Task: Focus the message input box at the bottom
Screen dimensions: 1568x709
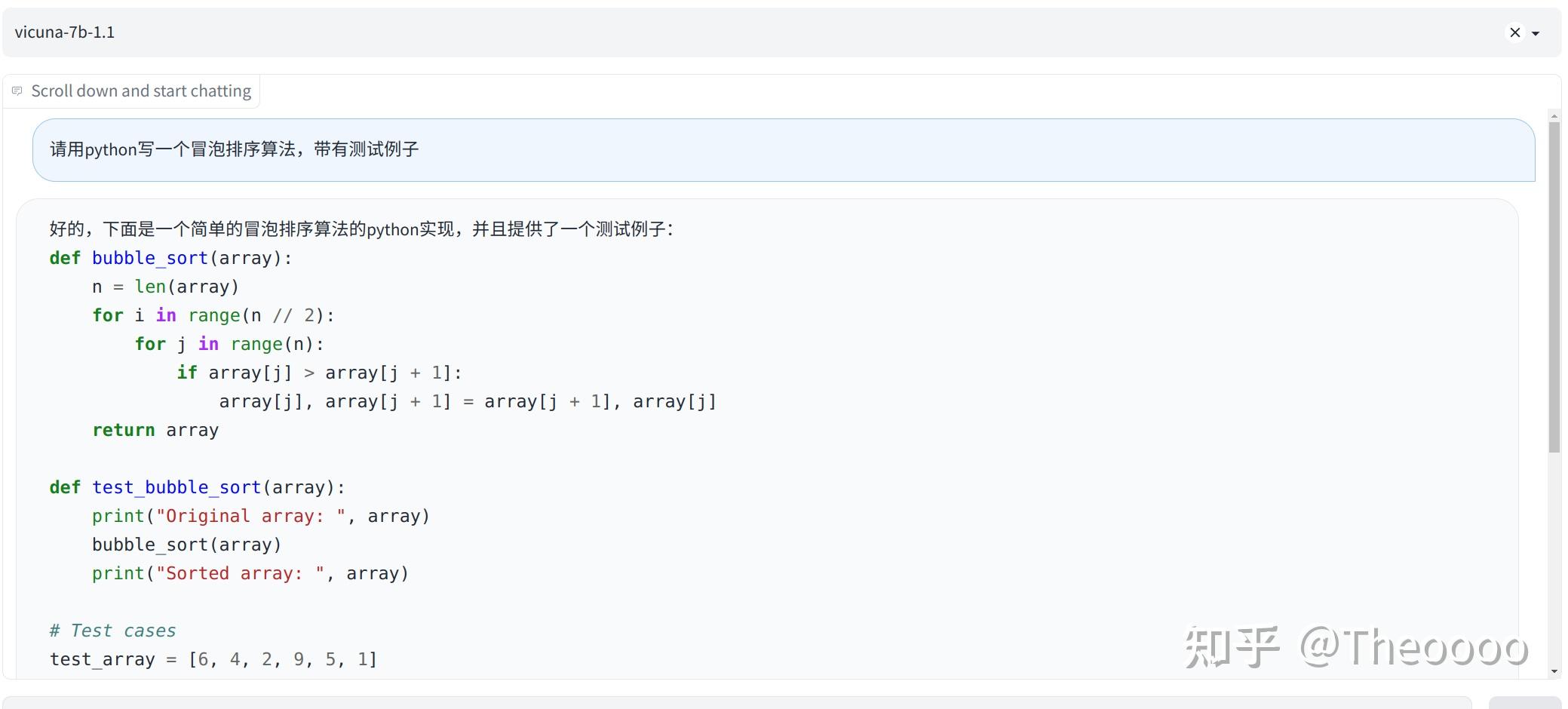Action: pyautogui.click(x=737, y=703)
